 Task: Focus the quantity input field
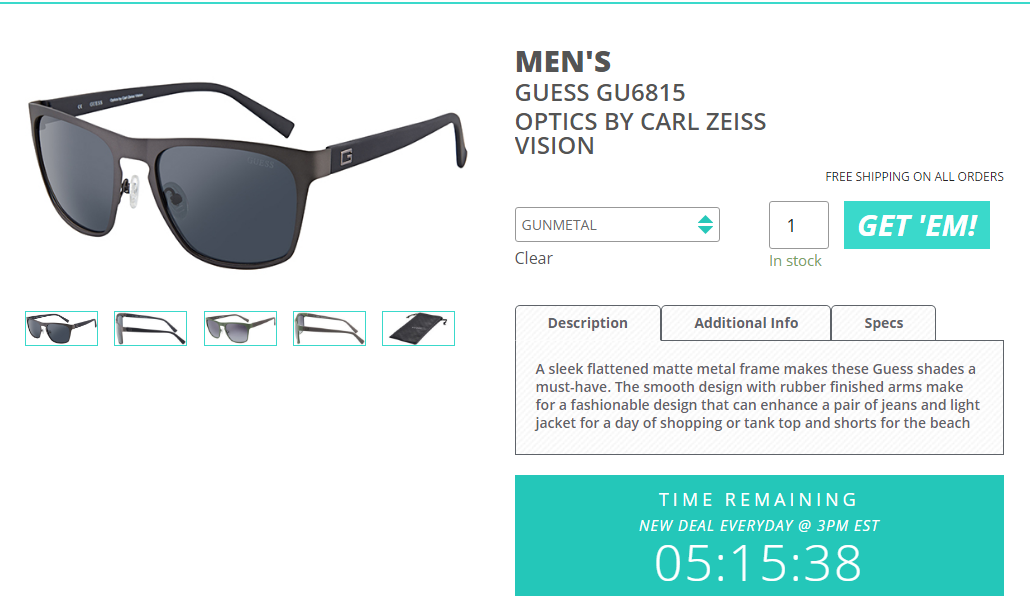(798, 225)
